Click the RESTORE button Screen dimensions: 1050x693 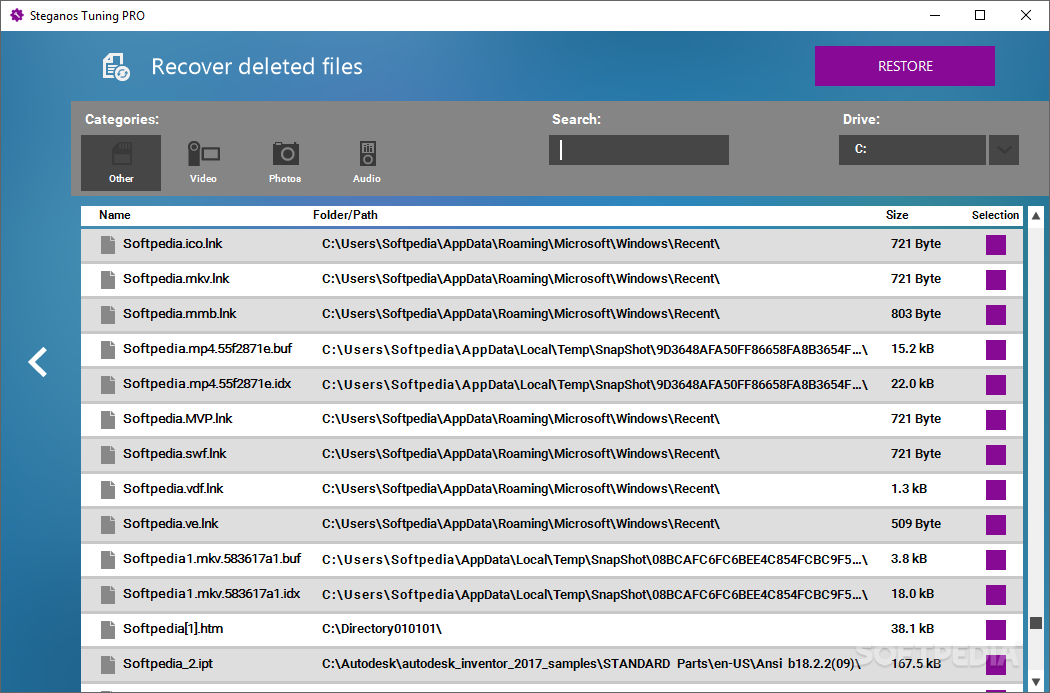905,66
